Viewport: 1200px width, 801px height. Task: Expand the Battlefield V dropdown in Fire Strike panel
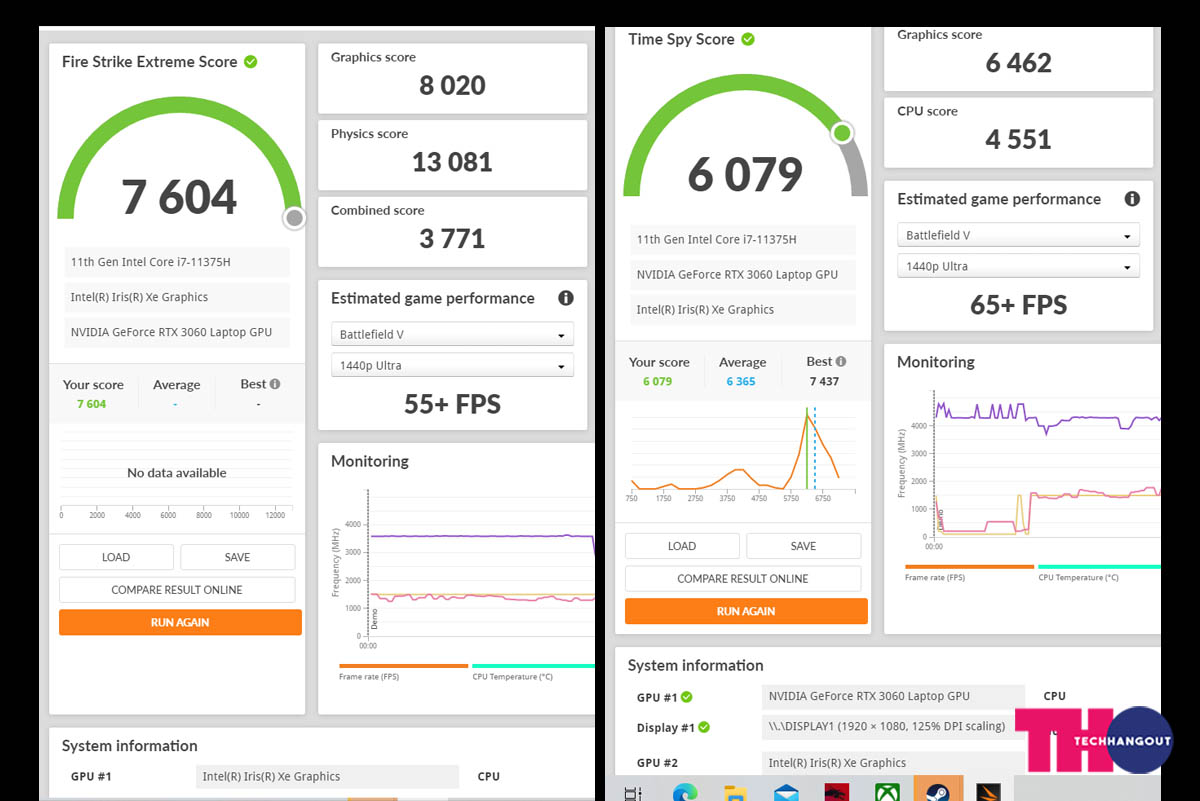pos(452,335)
